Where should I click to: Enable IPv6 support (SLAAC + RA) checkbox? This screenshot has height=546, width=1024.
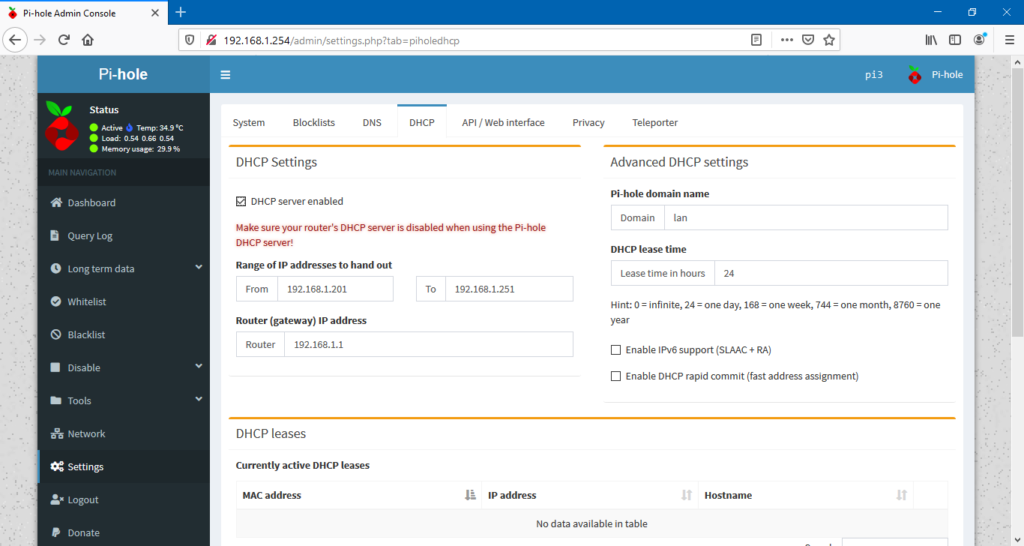tap(616, 350)
